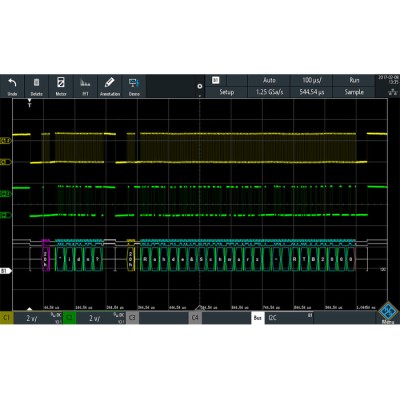Change the Auto trigger mode
400x400 pixels.
click(x=269, y=80)
